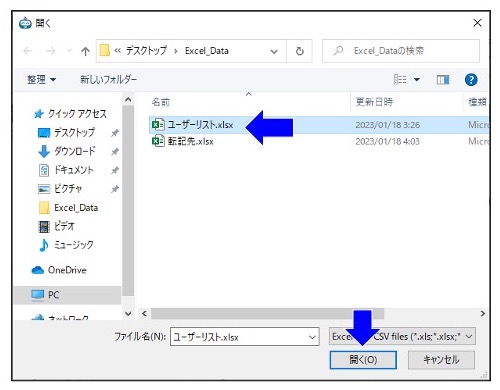Click the Excel icon of ユーザーリスト.xlsx
500x390 pixels.
pos(158,124)
